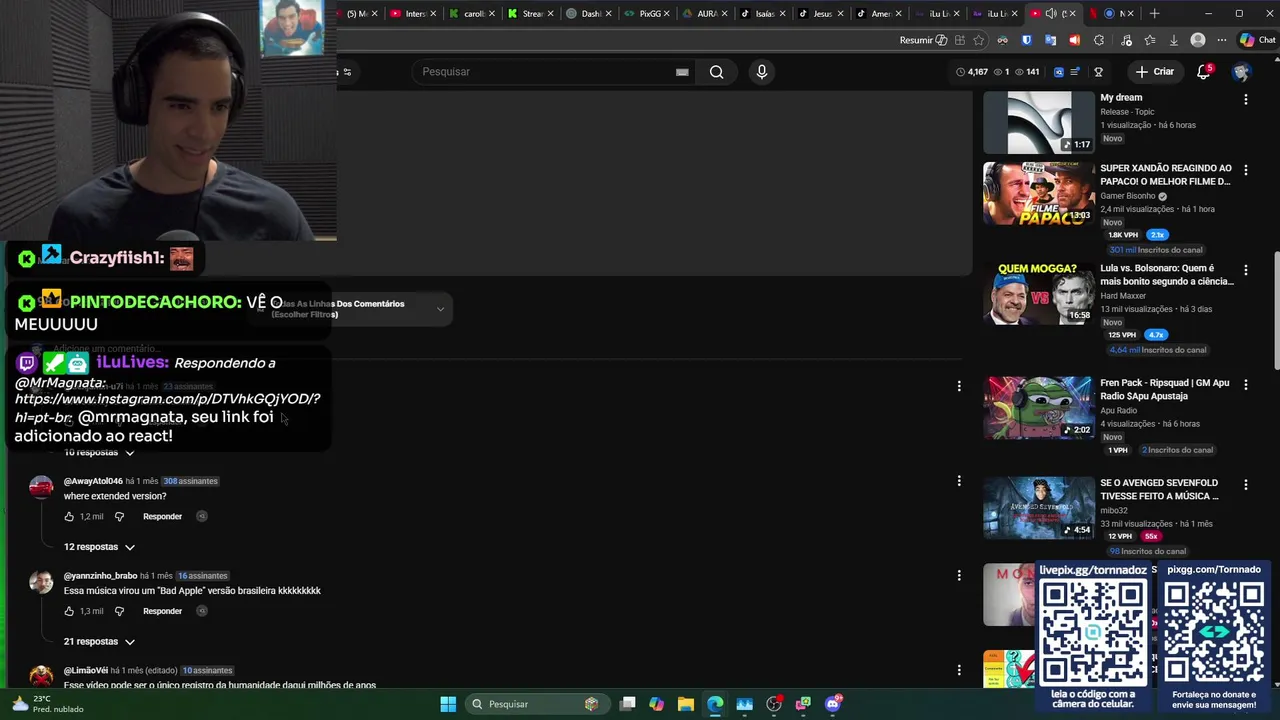
Task: Open YouTube notifications bell
Action: [x=1204, y=72]
